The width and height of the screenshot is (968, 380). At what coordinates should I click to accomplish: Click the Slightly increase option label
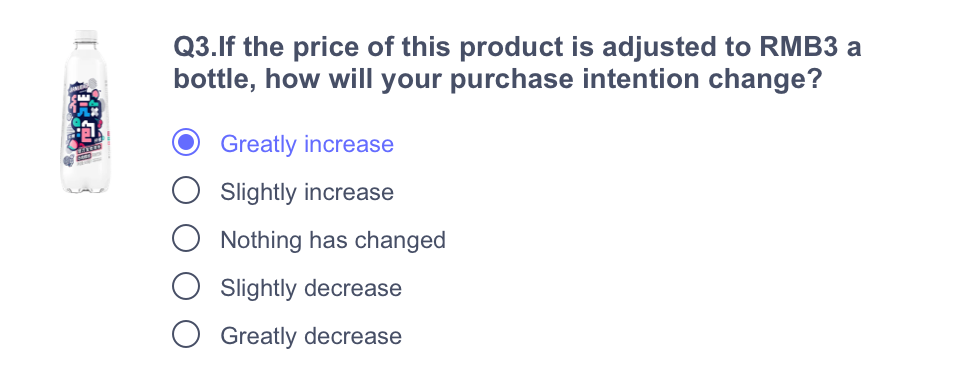(x=307, y=192)
